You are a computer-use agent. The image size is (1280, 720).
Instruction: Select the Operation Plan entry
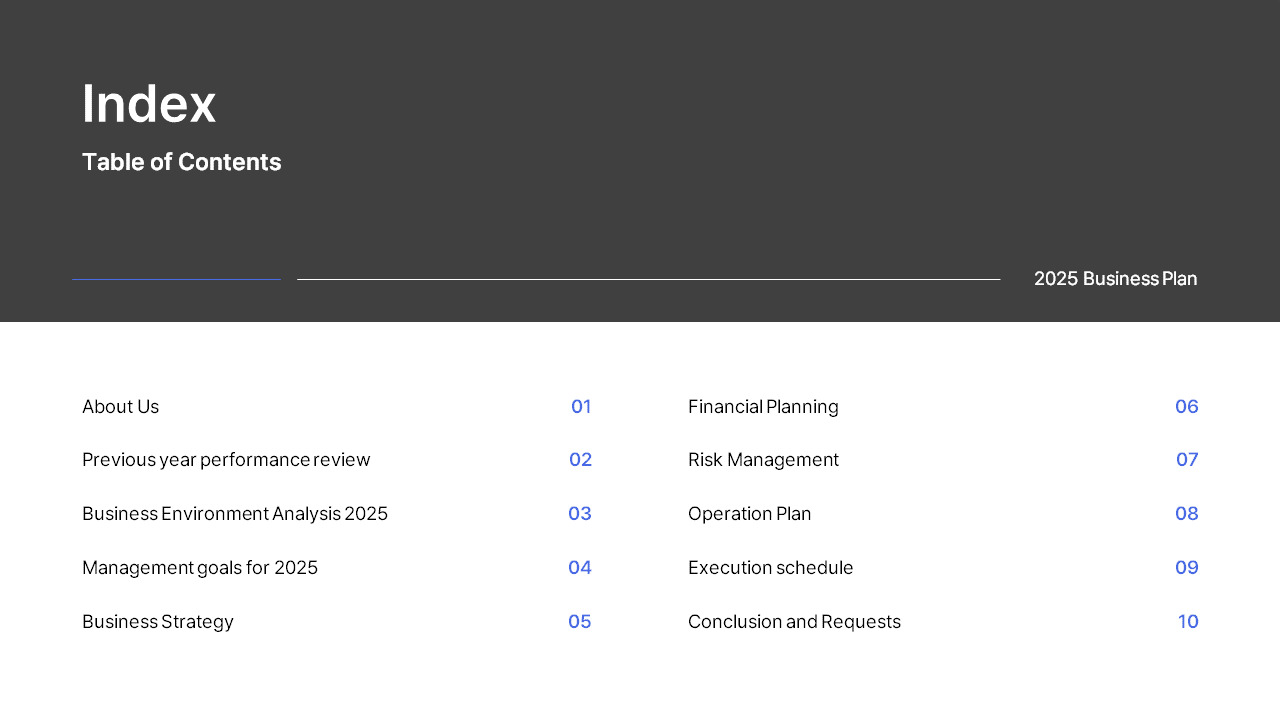750,514
